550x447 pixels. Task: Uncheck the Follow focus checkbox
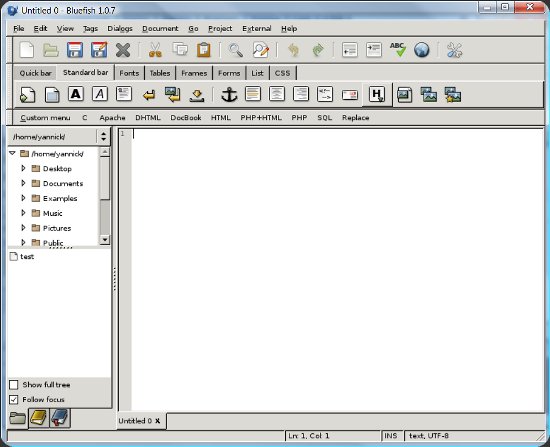pyautogui.click(x=14, y=400)
